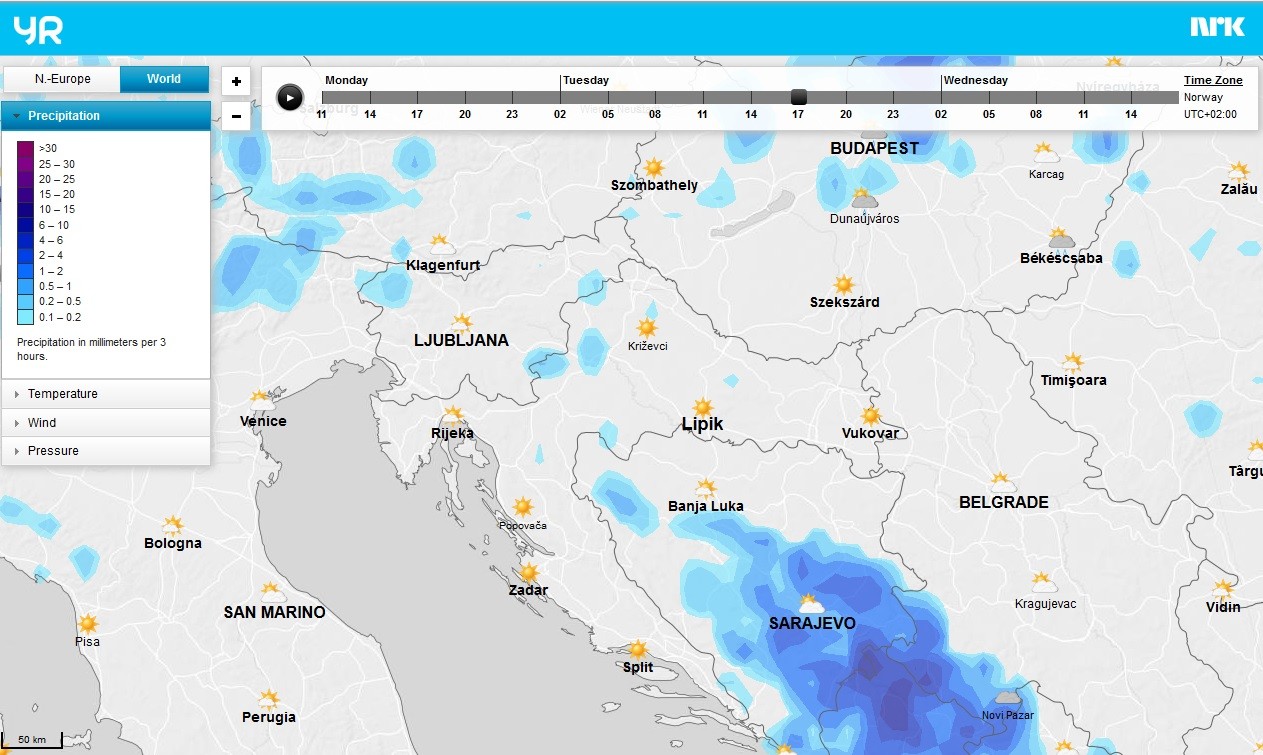Expand the Temperature section
Screen dimensions: 1263x755
point(106,394)
